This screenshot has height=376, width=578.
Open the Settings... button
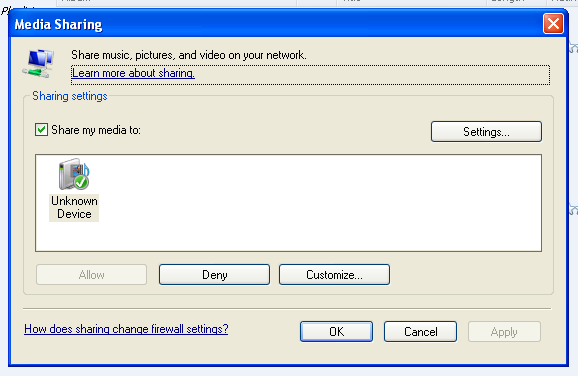[x=486, y=132]
